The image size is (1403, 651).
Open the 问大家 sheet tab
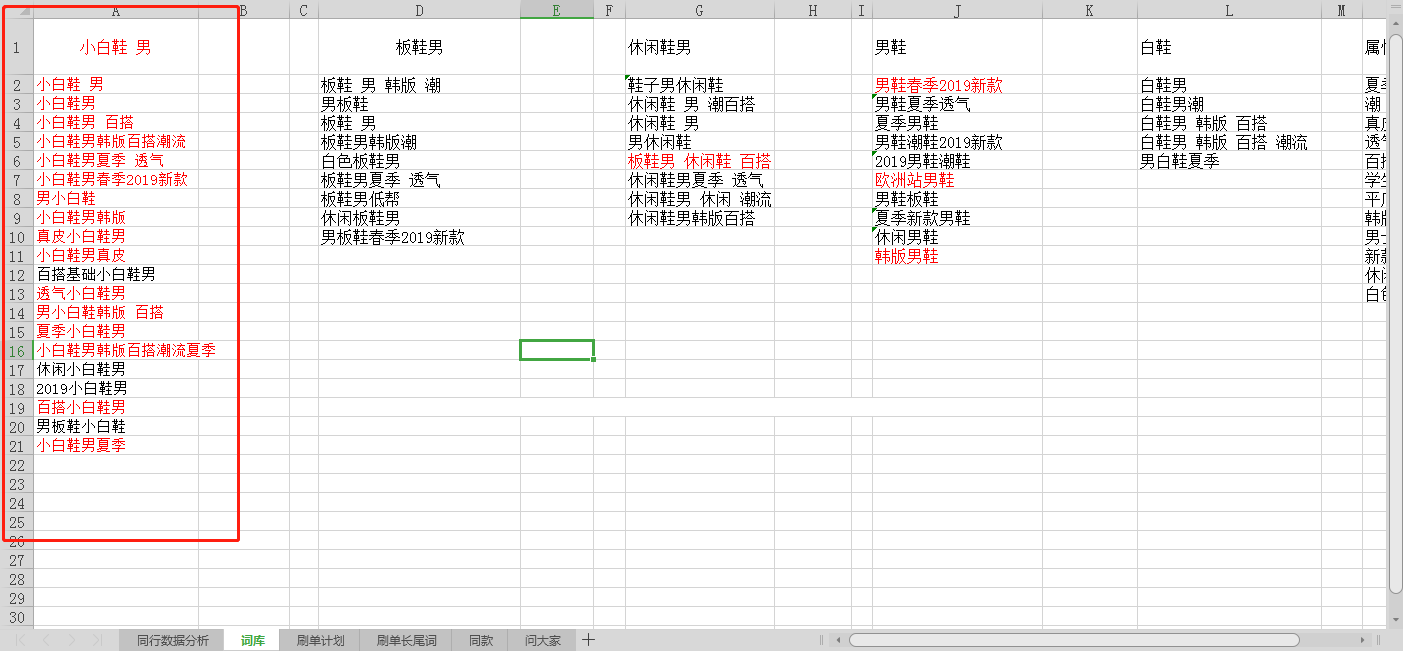(x=541, y=640)
